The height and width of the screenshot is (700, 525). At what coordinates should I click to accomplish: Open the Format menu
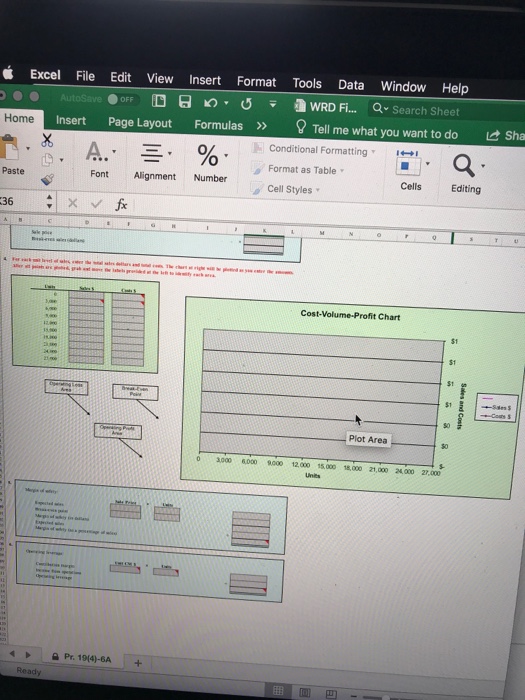tap(256, 82)
